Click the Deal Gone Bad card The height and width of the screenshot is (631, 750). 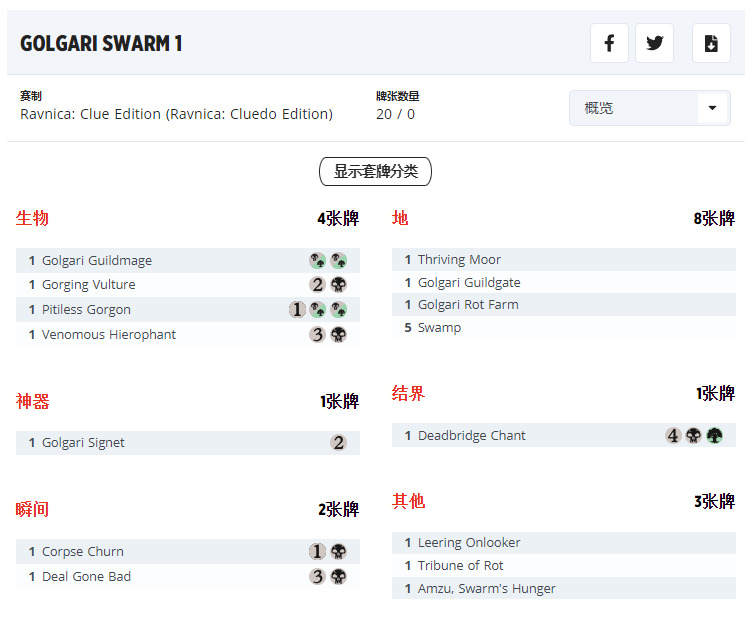86,576
